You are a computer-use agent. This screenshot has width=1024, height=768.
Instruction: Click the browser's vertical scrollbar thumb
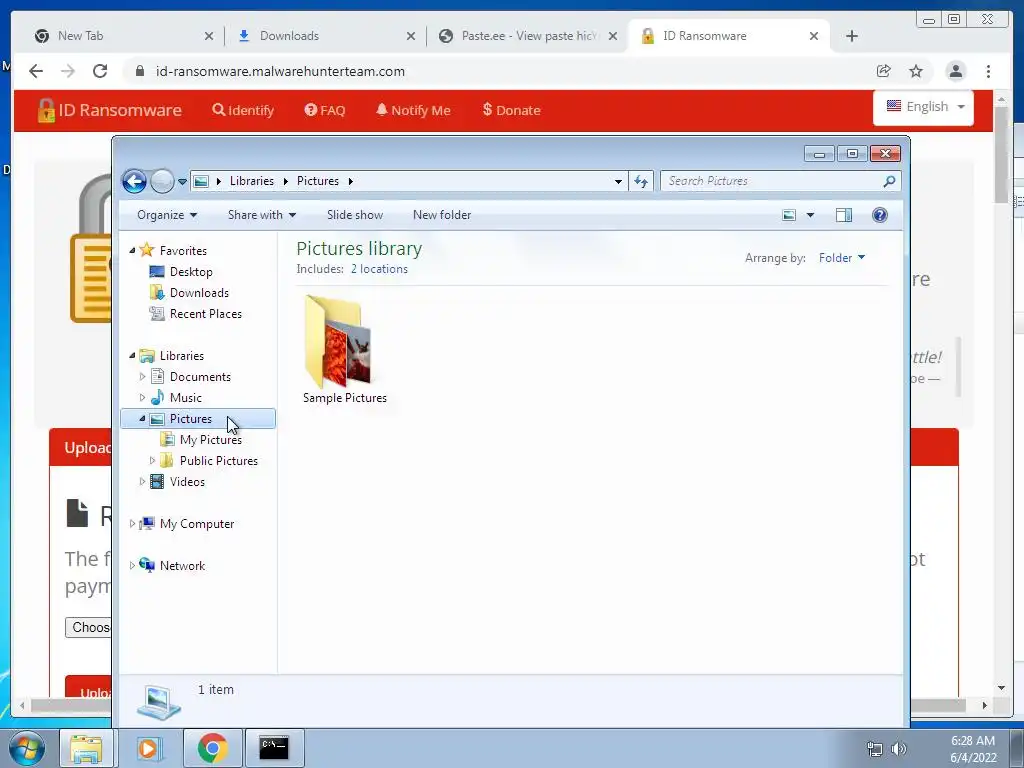tap(1001, 153)
